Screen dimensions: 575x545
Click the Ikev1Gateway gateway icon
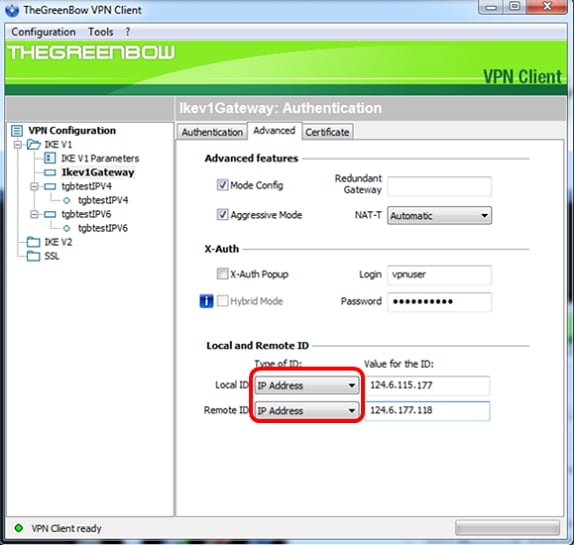(x=50, y=172)
